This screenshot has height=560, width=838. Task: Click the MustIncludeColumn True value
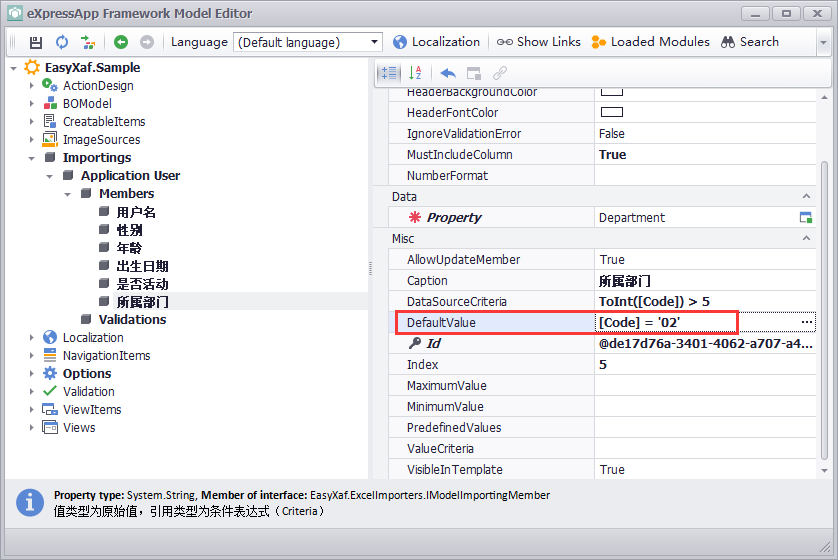[x=612, y=154]
